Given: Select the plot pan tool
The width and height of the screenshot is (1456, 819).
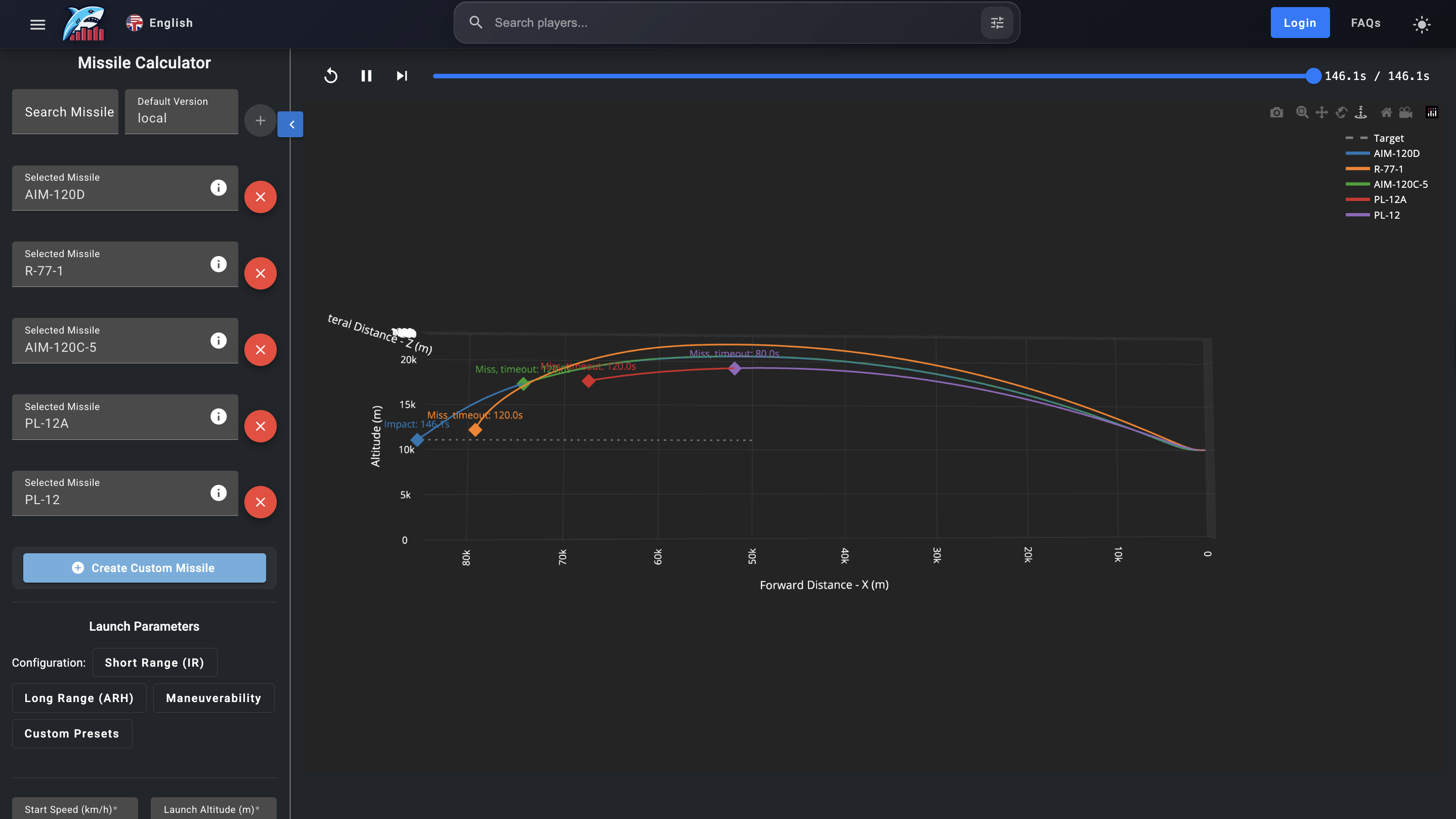Looking at the screenshot, I should pos(1321,112).
